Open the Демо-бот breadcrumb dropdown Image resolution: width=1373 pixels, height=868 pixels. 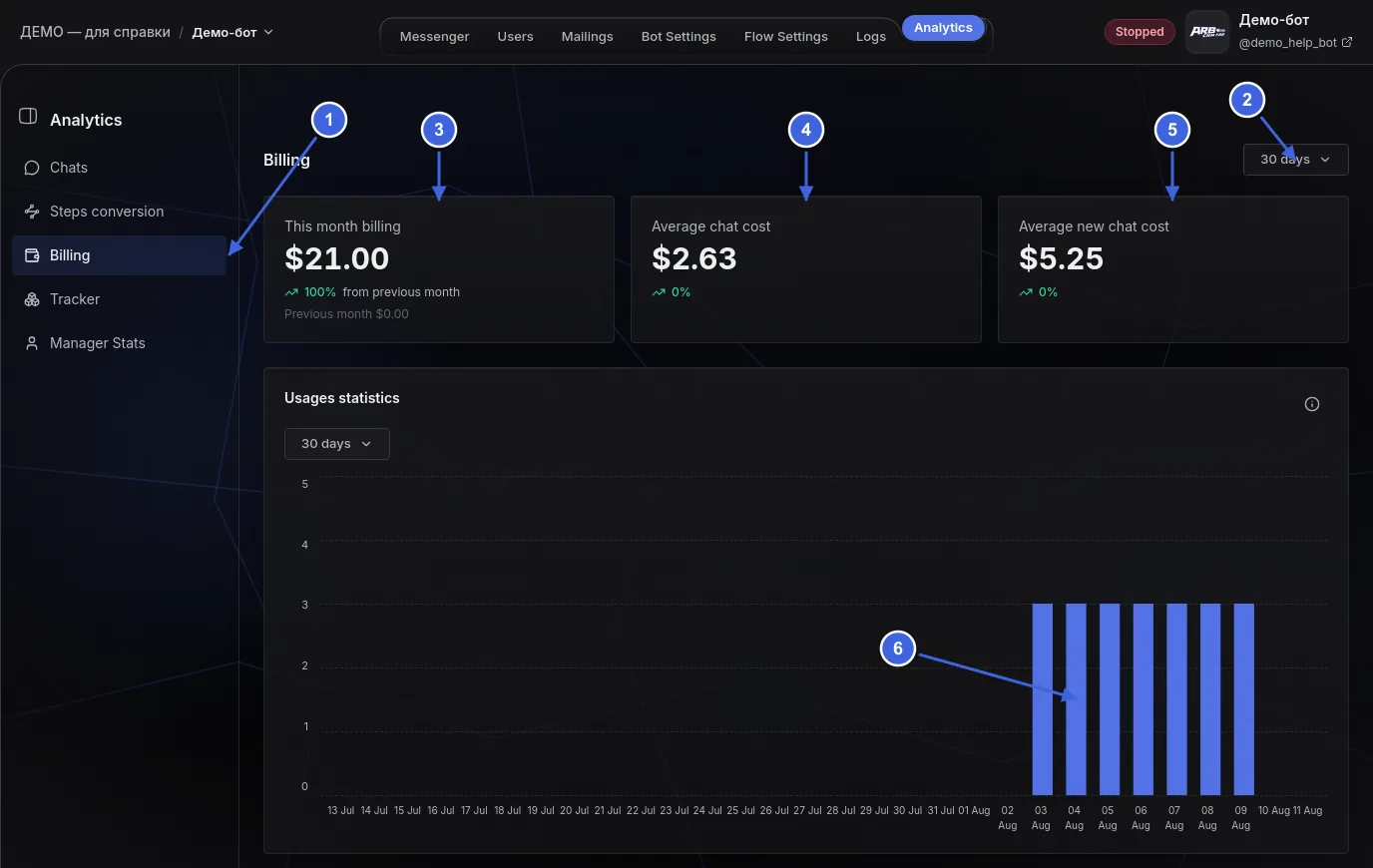tap(232, 32)
